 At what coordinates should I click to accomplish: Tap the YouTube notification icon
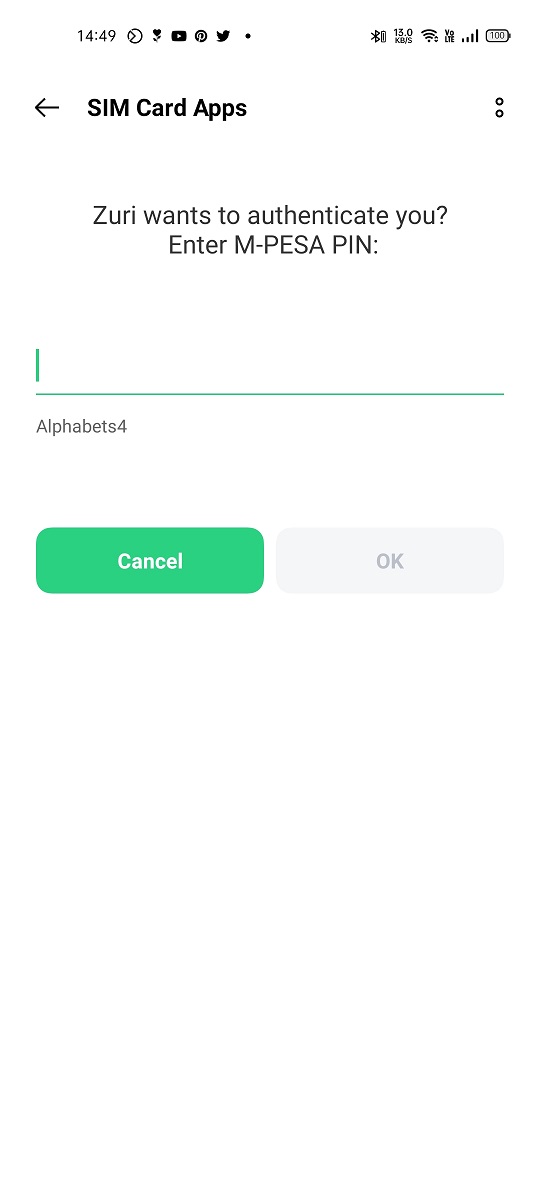click(x=179, y=36)
